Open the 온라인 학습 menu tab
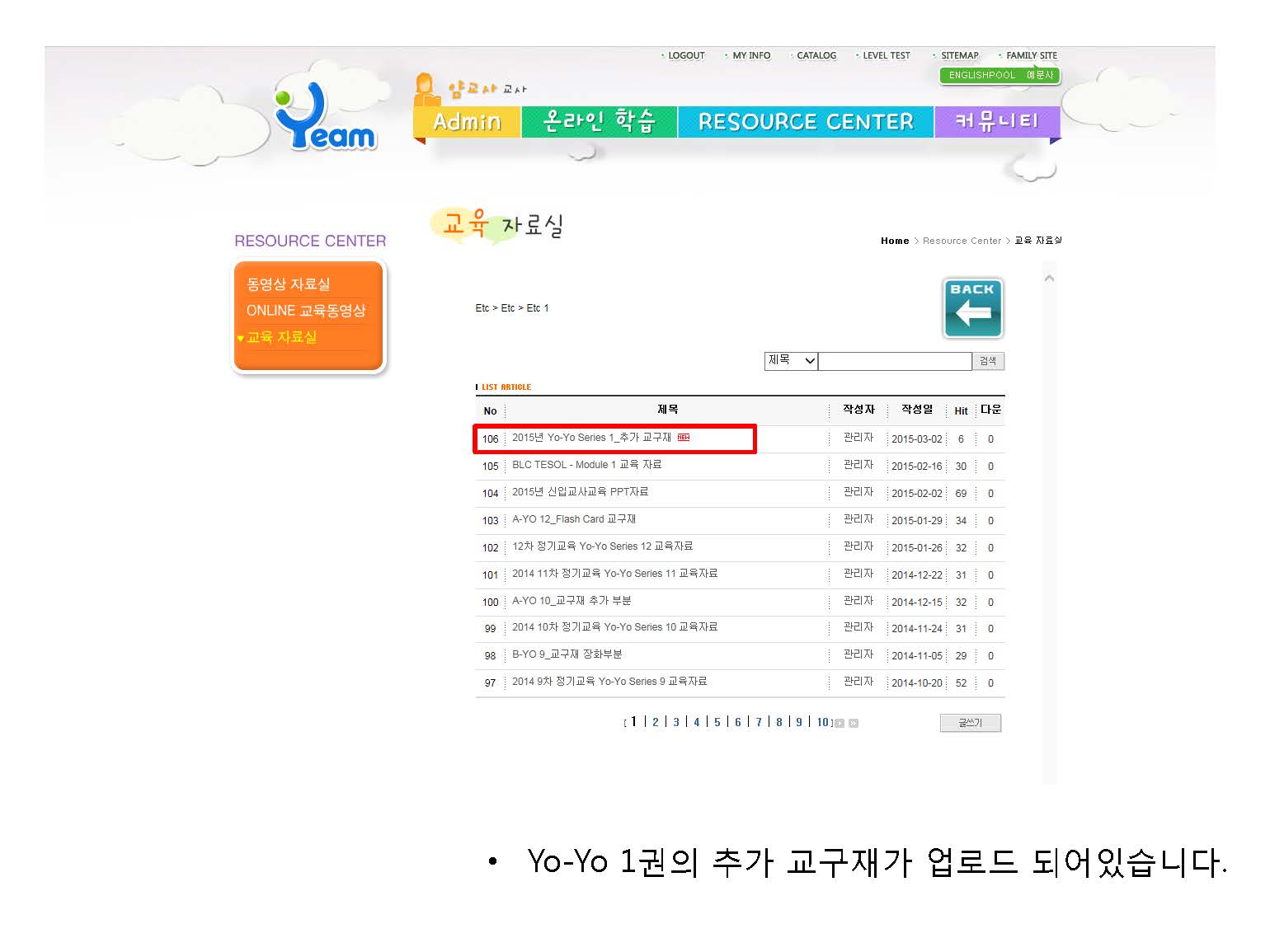The image size is (1270, 952). tap(599, 122)
